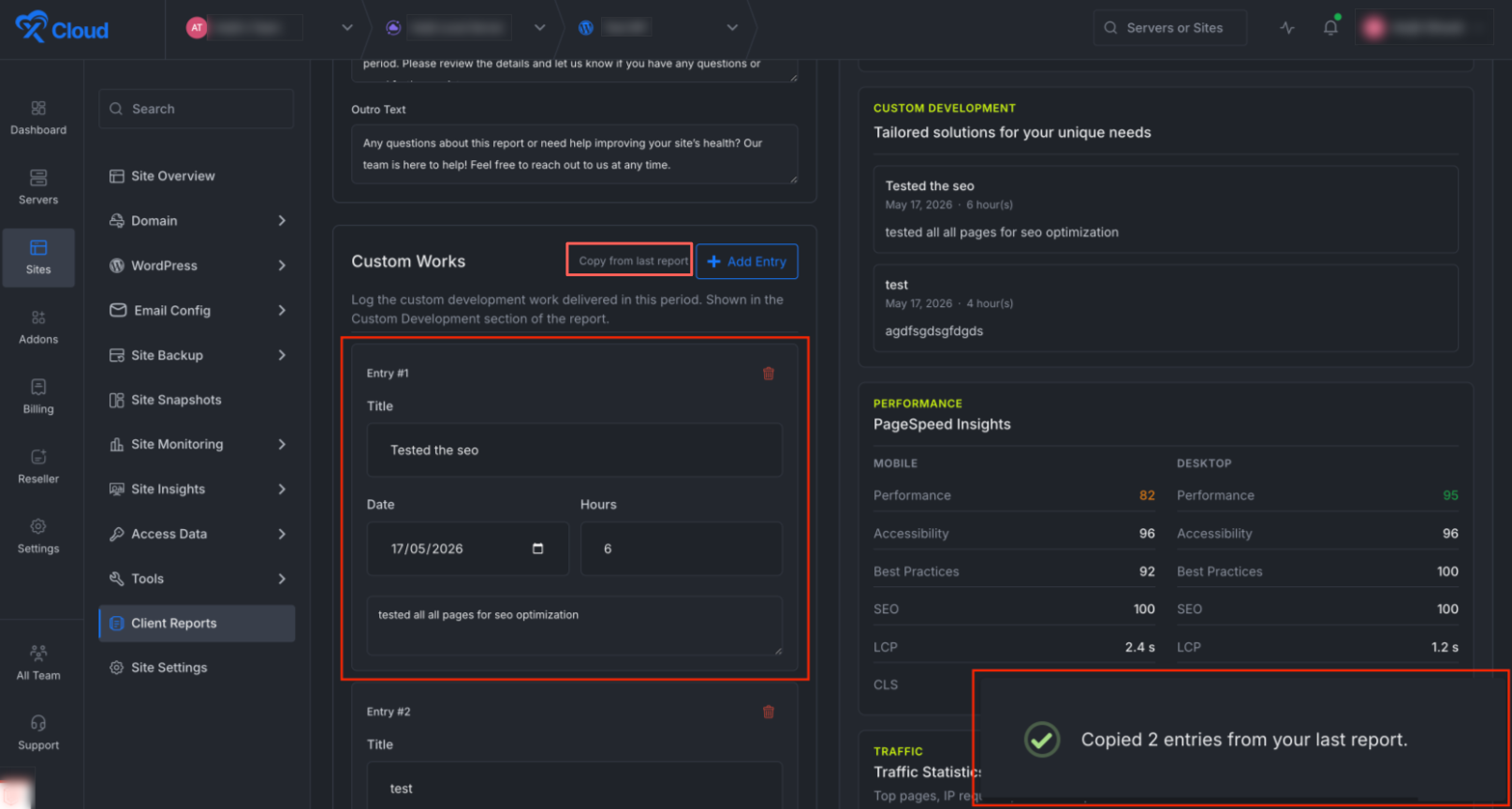Expand the server selector dropdown
The width and height of the screenshot is (1512, 809).
click(x=540, y=28)
